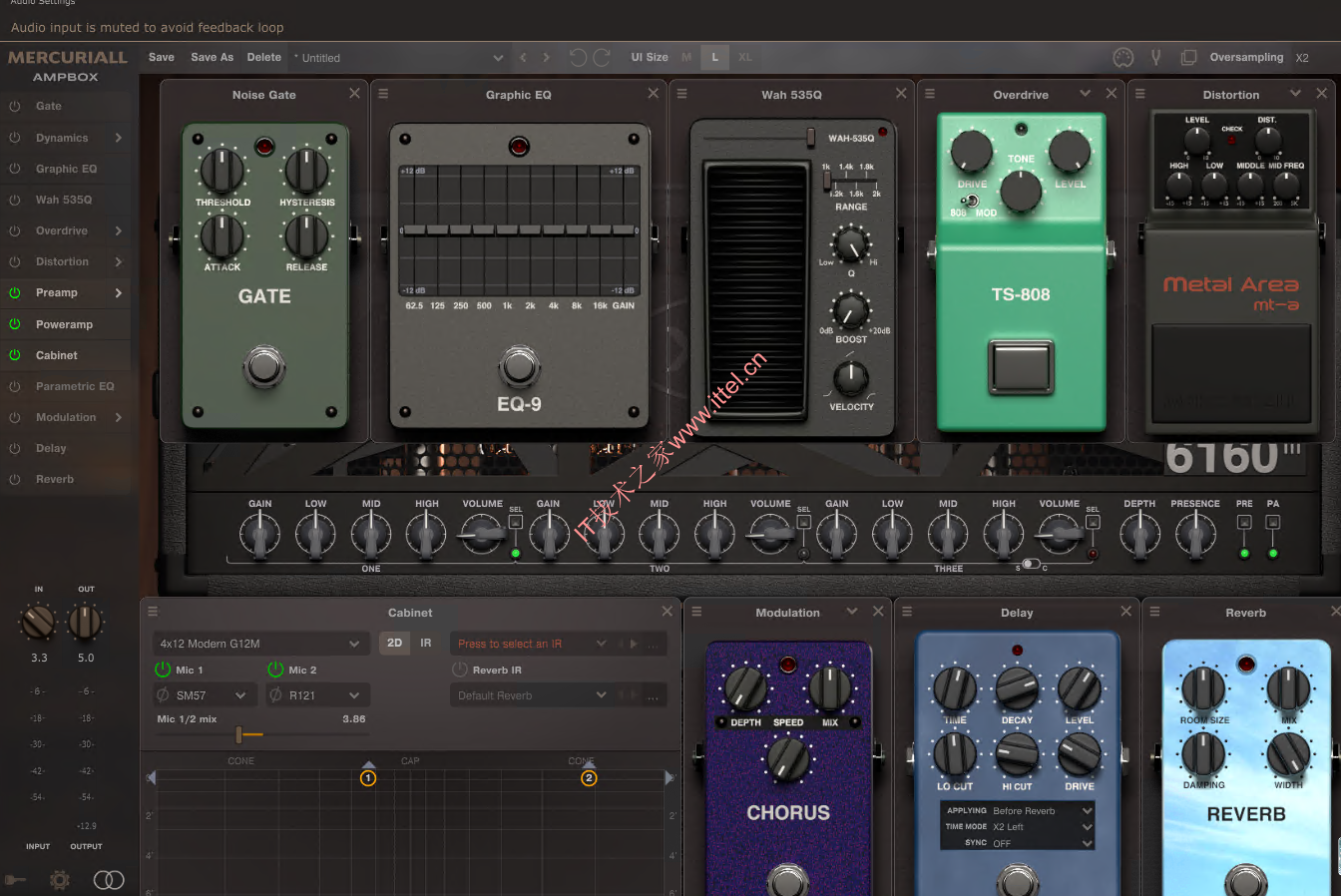Select Graphic EQ in sidebar

click(66, 169)
